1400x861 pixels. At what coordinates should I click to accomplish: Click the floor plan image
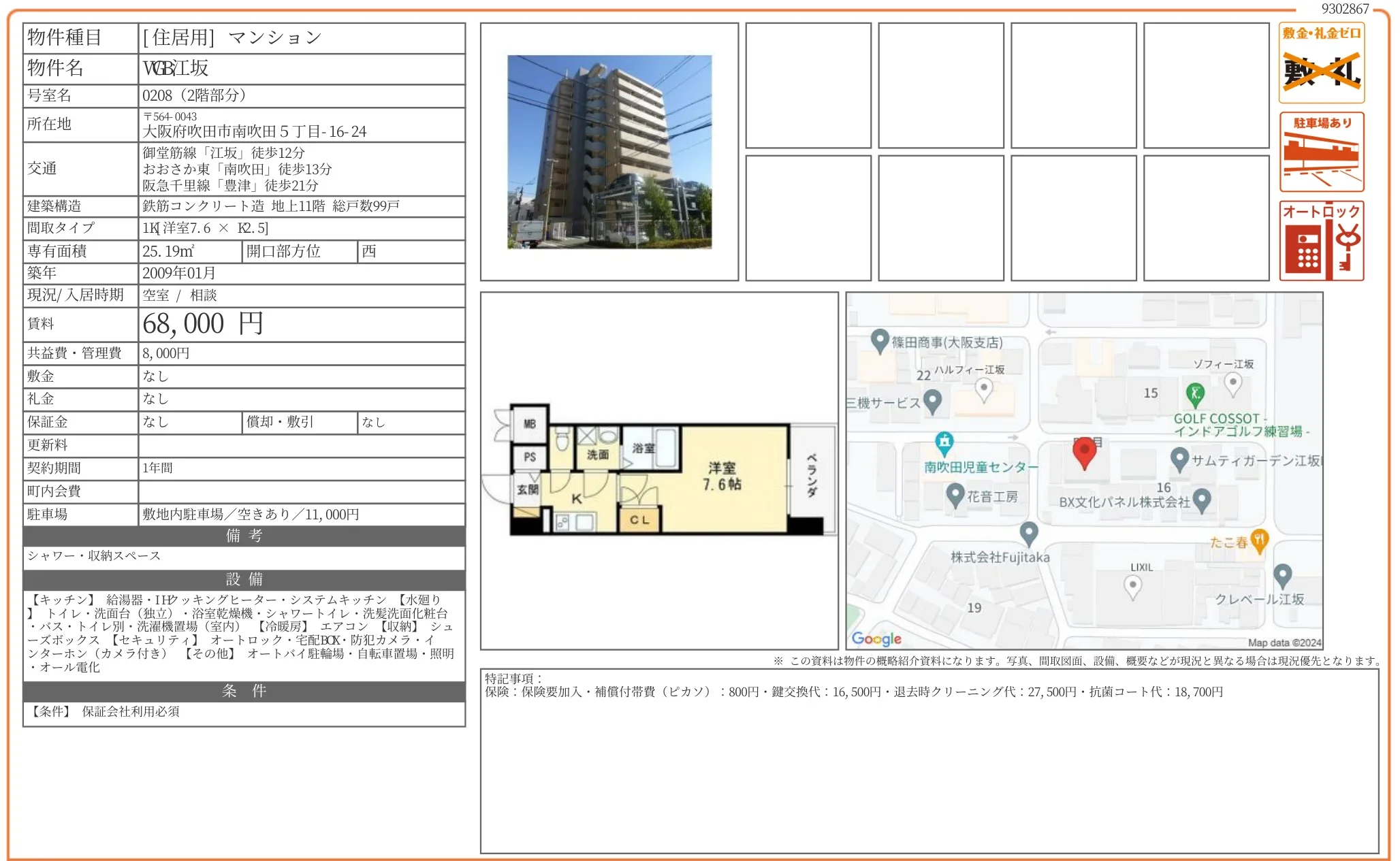[659, 470]
